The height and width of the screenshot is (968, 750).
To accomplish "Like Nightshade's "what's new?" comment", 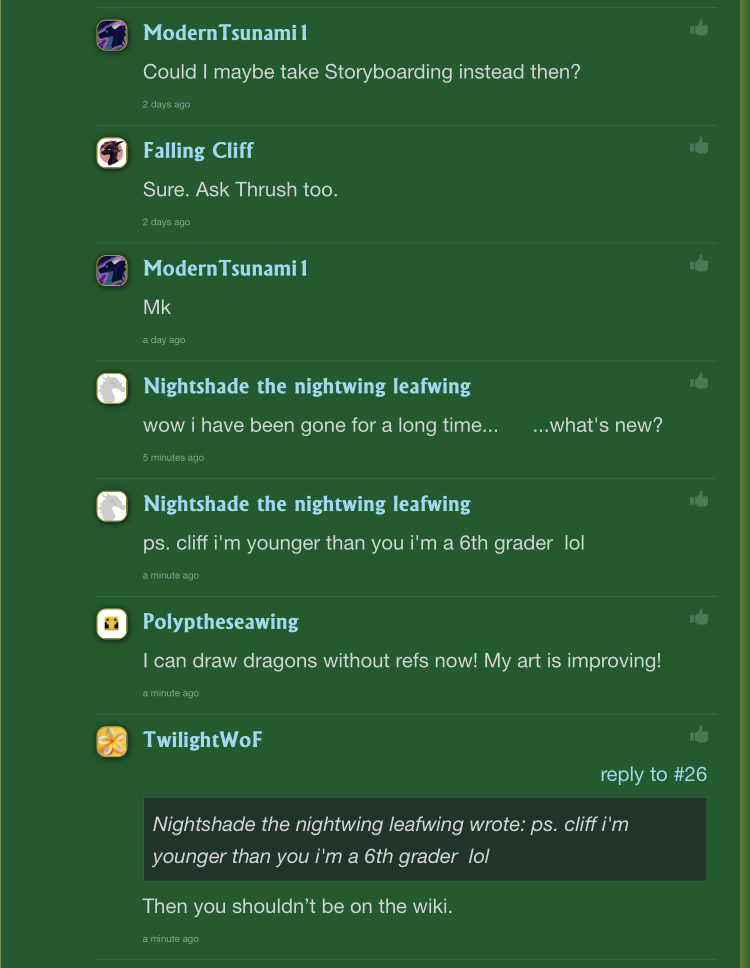I will click(699, 382).
